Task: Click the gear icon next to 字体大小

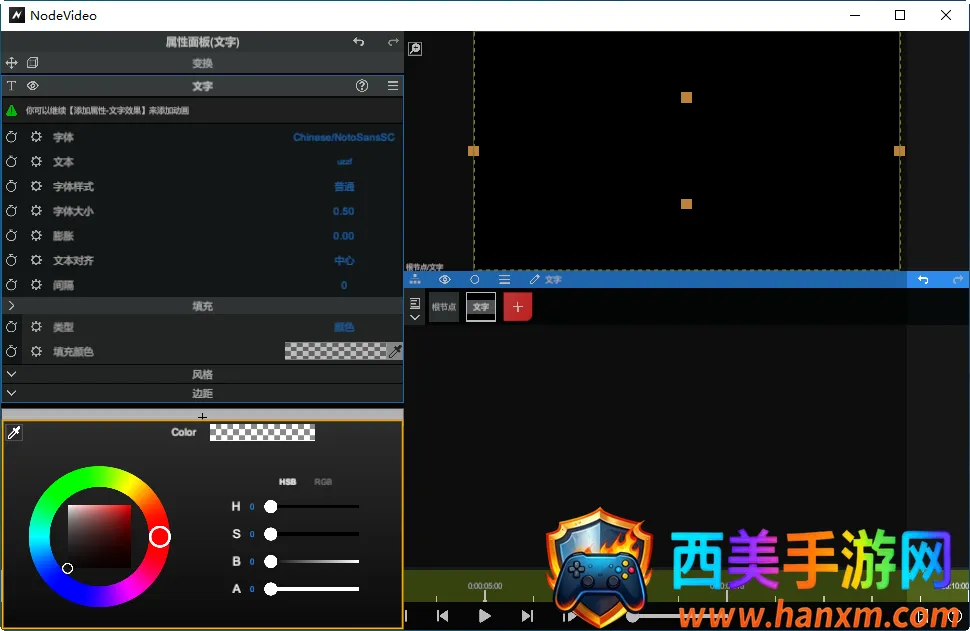Action: coord(36,211)
